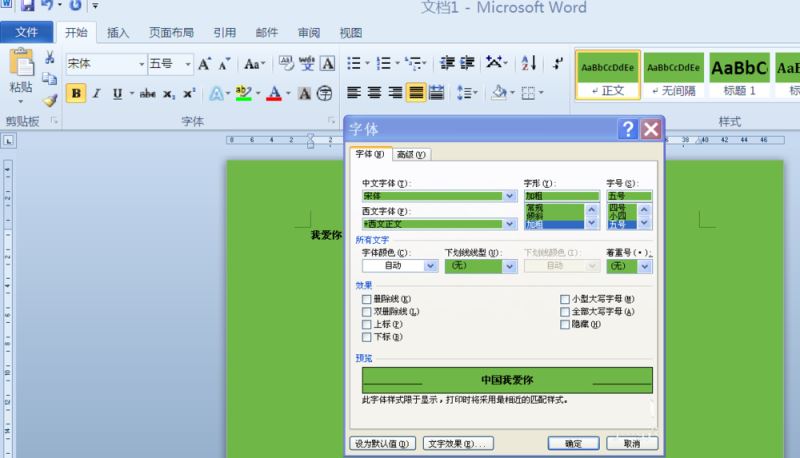
Task: Click the Cut scissors icon
Action: point(49,57)
